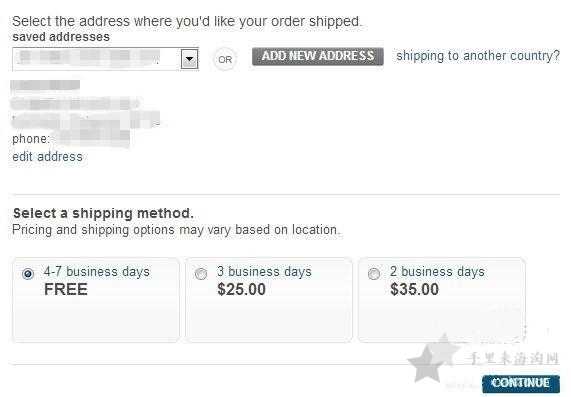Click the FREE shipping price text

(66, 290)
